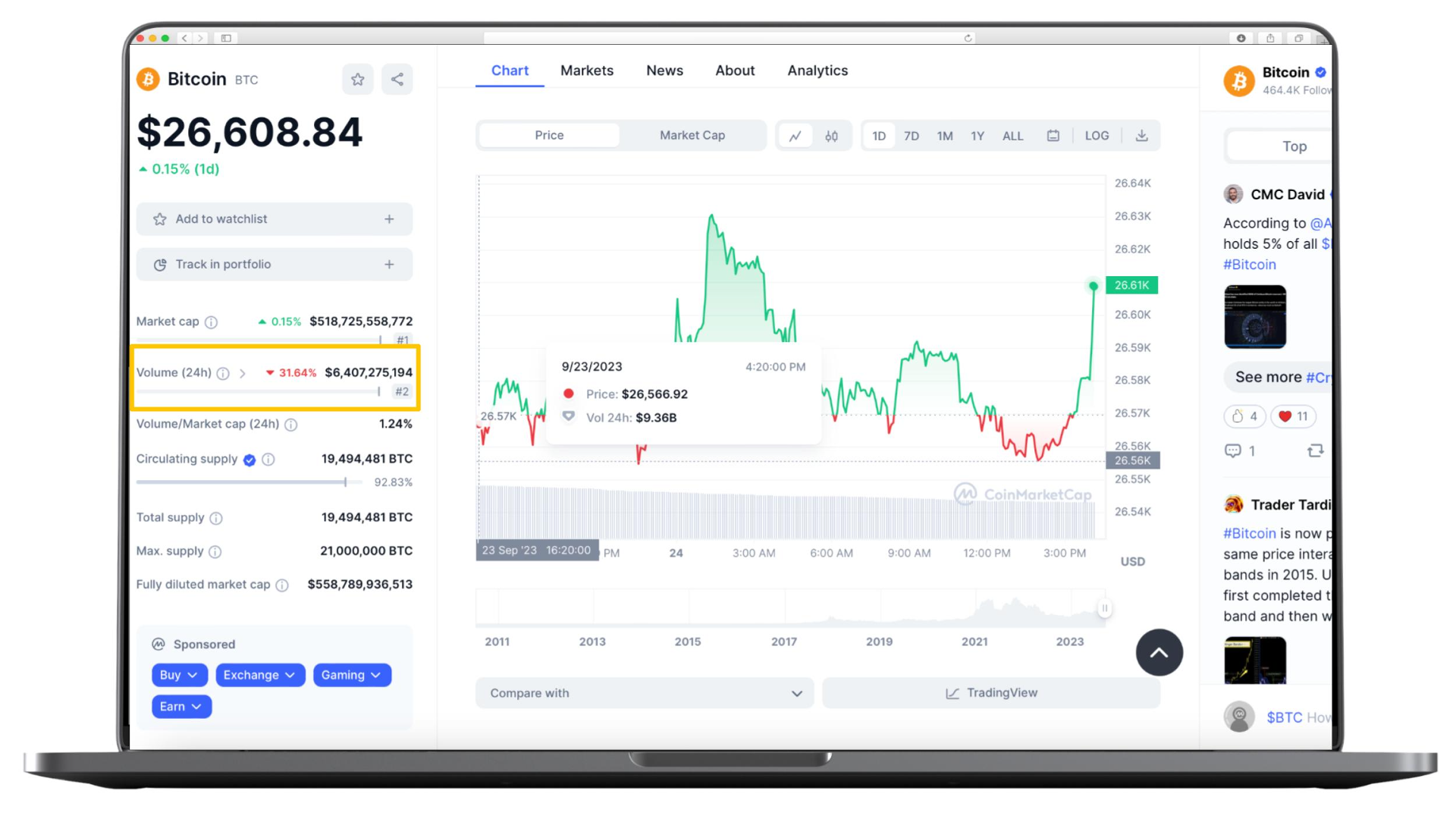
Task: Click the Track in portfolio button
Action: [275, 264]
